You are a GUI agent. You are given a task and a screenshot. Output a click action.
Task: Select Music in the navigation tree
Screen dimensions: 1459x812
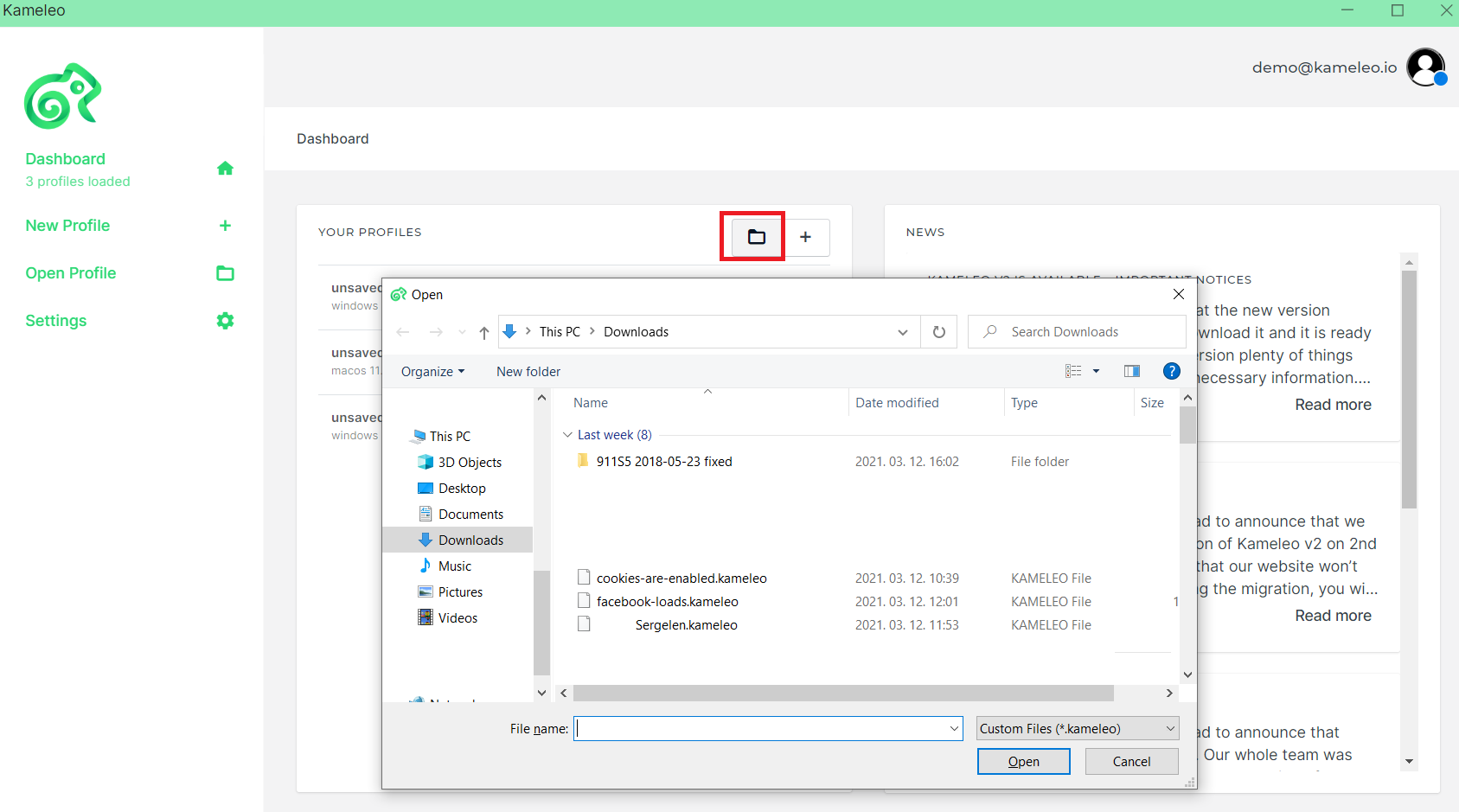(x=455, y=566)
